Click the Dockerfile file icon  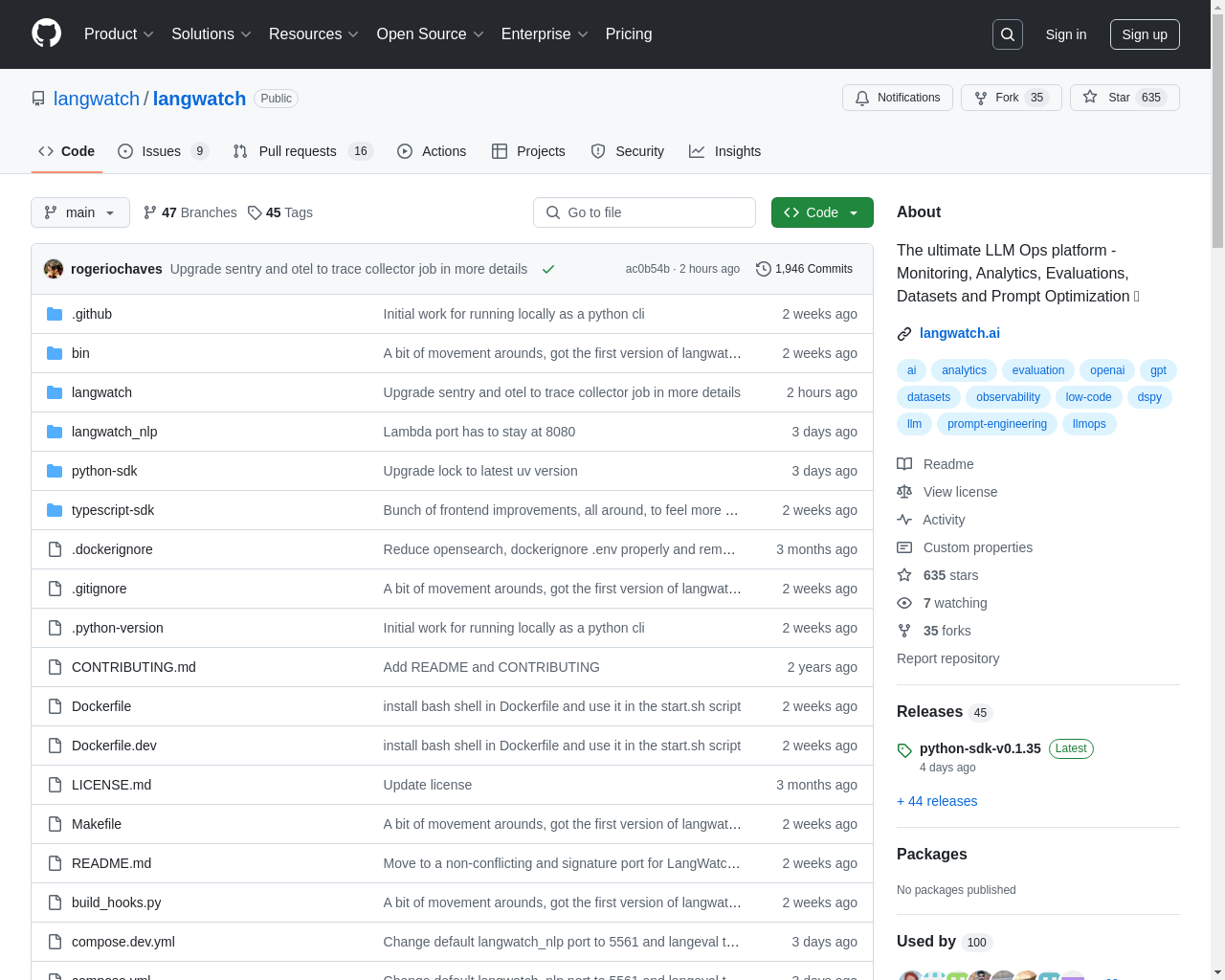coord(55,706)
